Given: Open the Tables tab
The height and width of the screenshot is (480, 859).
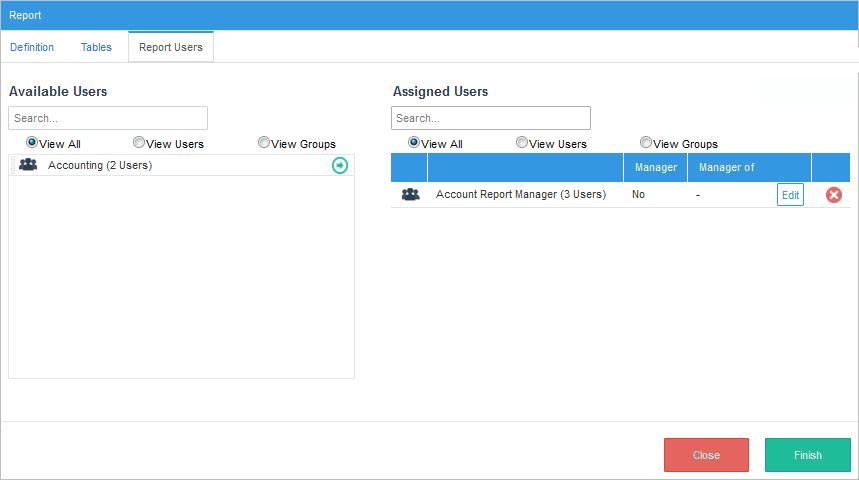Looking at the screenshot, I should click(96, 47).
